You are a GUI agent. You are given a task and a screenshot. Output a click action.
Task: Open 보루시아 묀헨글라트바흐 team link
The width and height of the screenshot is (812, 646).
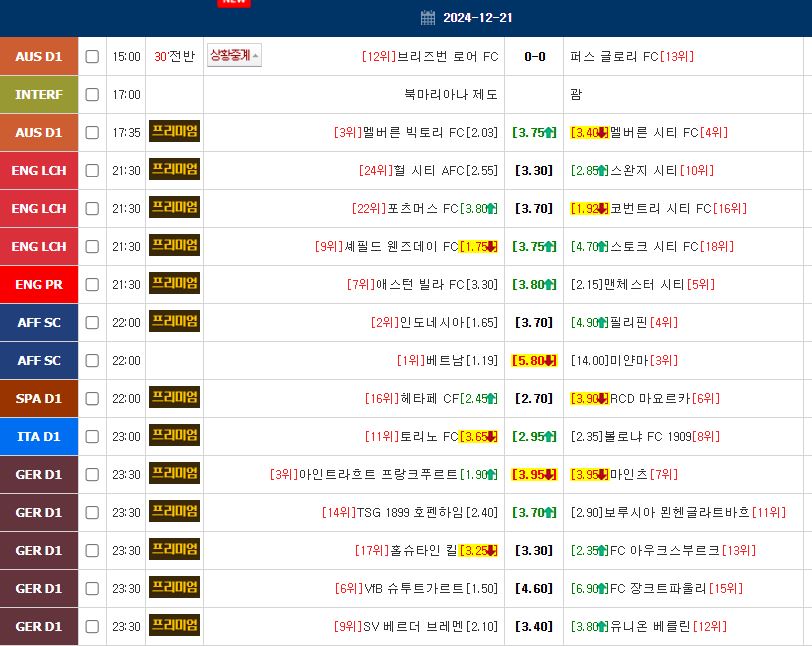pyautogui.click(x=677, y=512)
